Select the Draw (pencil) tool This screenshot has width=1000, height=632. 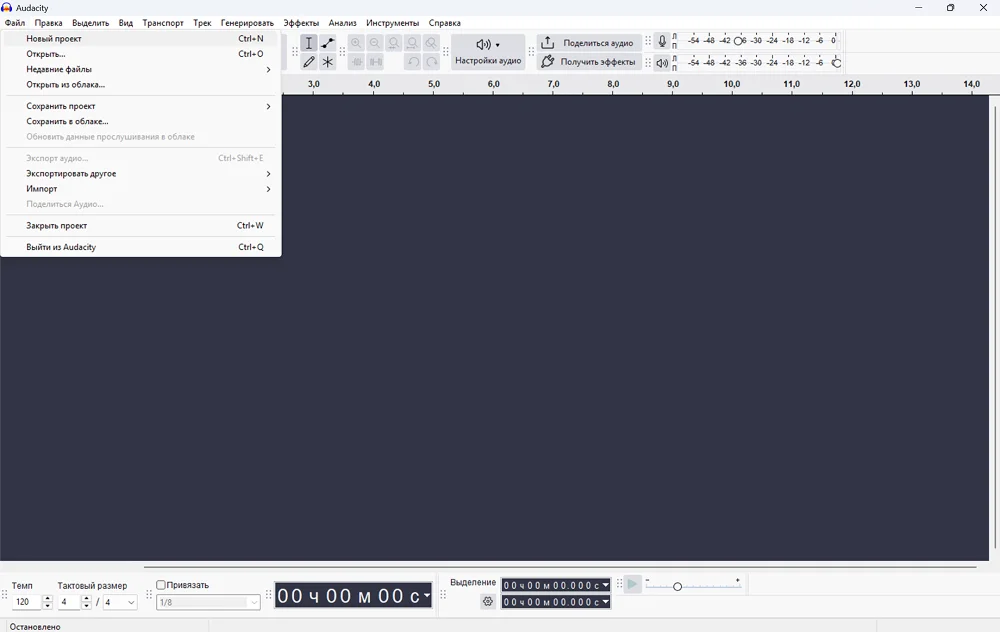click(x=309, y=62)
